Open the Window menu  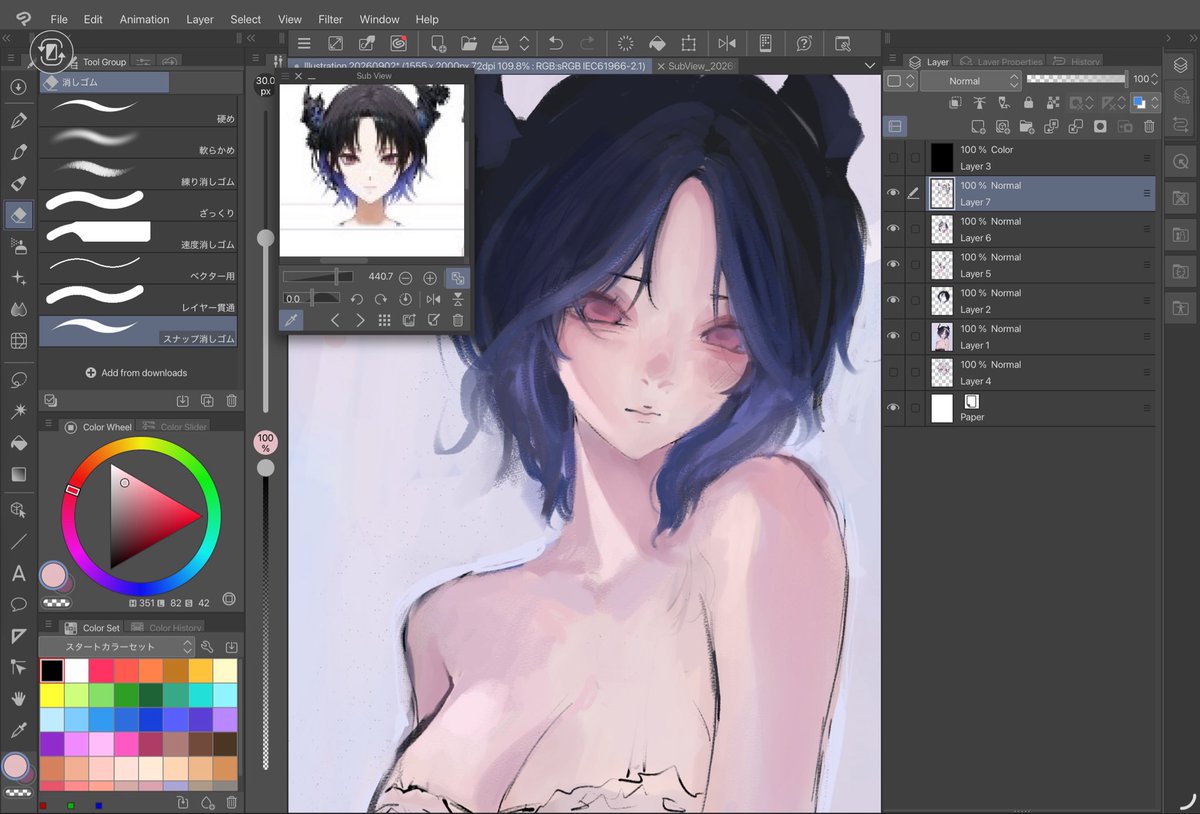[x=379, y=19]
